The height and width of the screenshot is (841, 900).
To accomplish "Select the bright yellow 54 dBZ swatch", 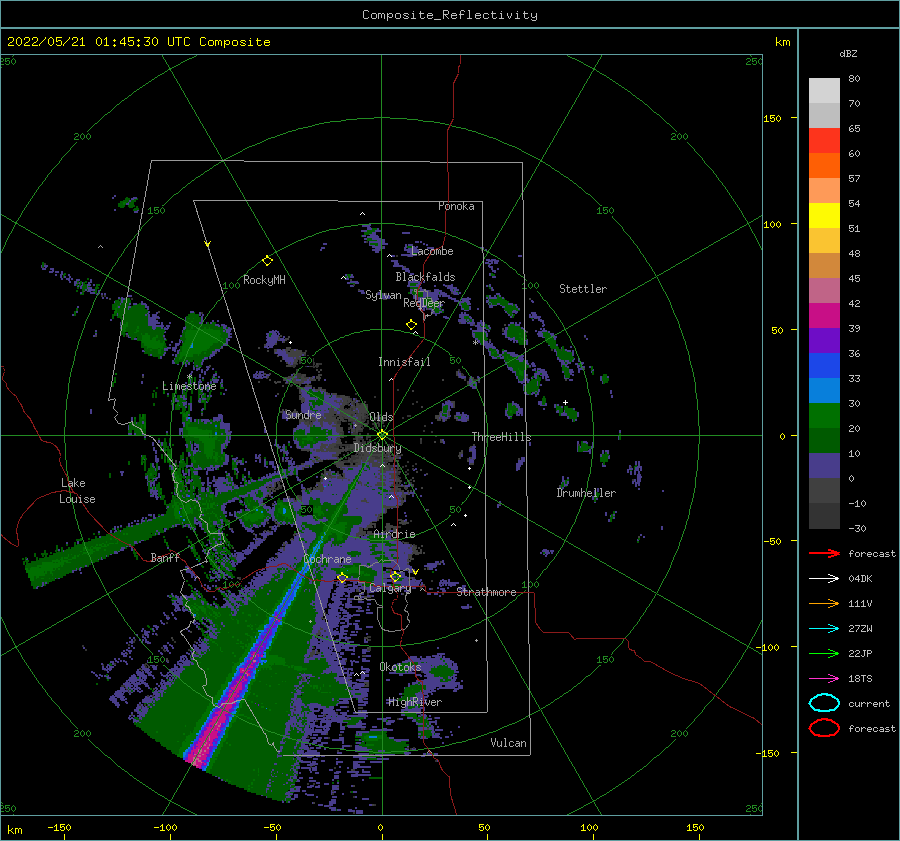I will pyautogui.click(x=824, y=215).
